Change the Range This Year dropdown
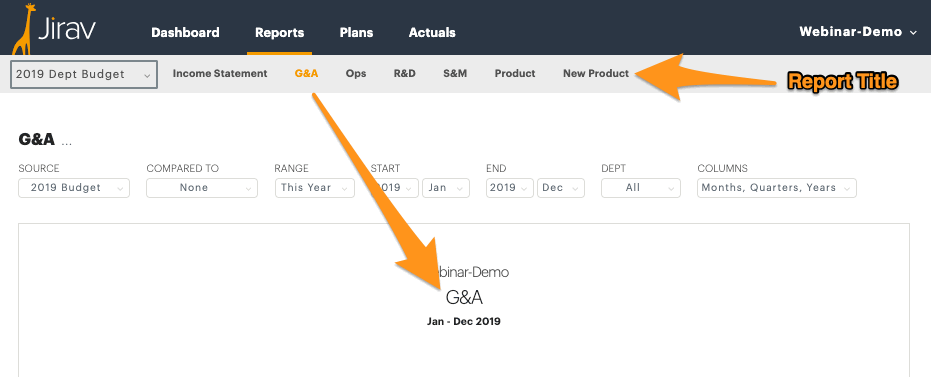The image size is (931, 377). 315,188
